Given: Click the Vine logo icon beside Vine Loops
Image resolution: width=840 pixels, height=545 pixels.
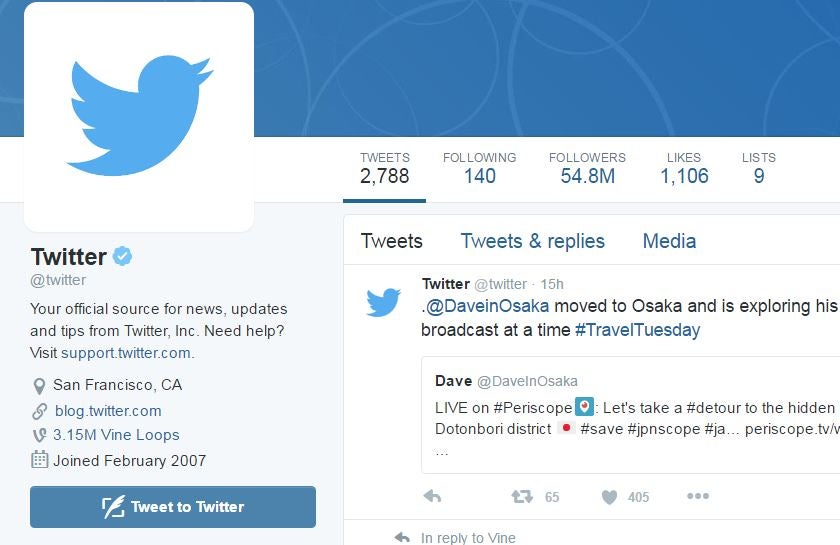Looking at the screenshot, I should pos(40,435).
